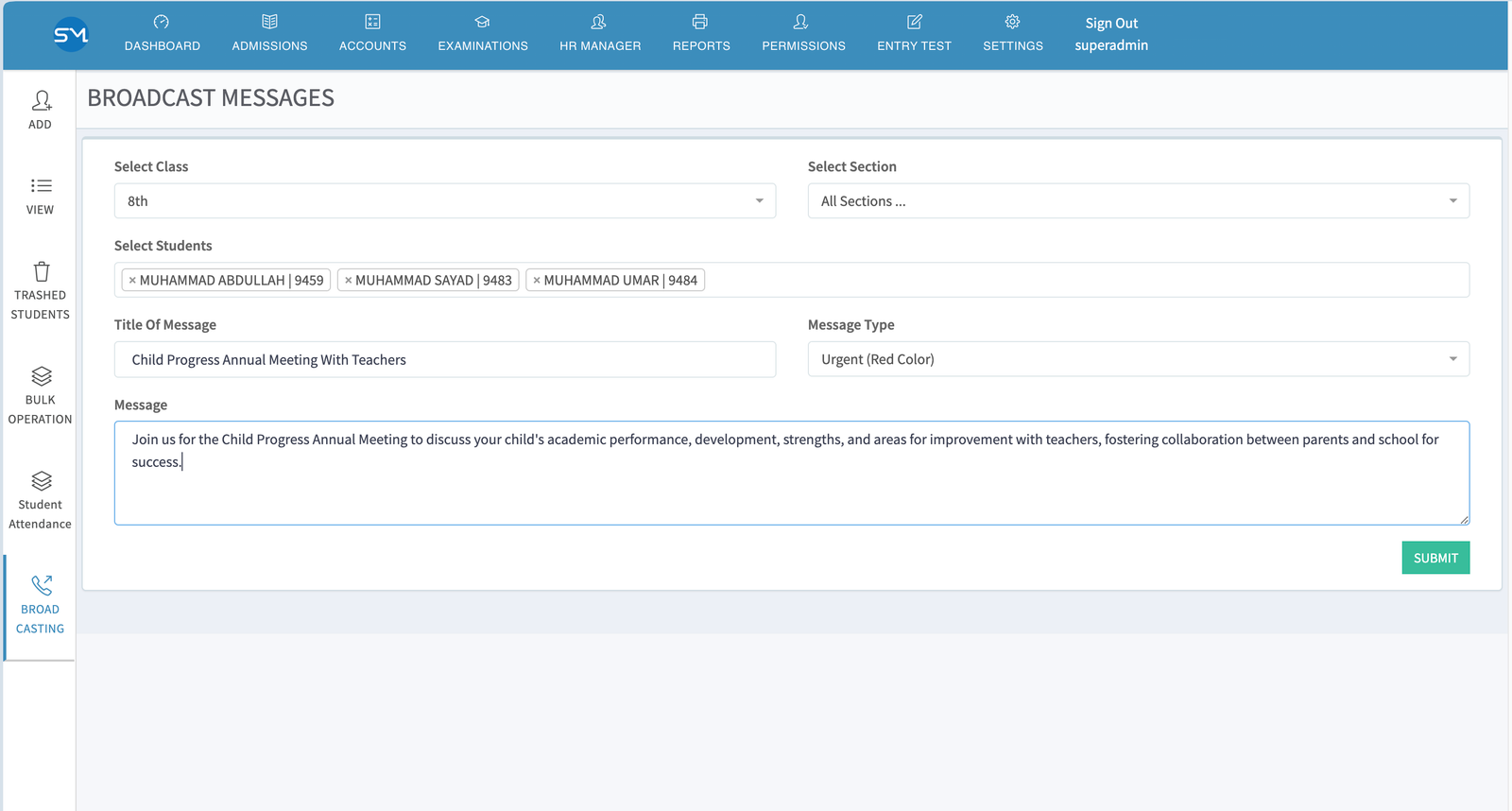Focus the Title Of Message field

[445, 359]
